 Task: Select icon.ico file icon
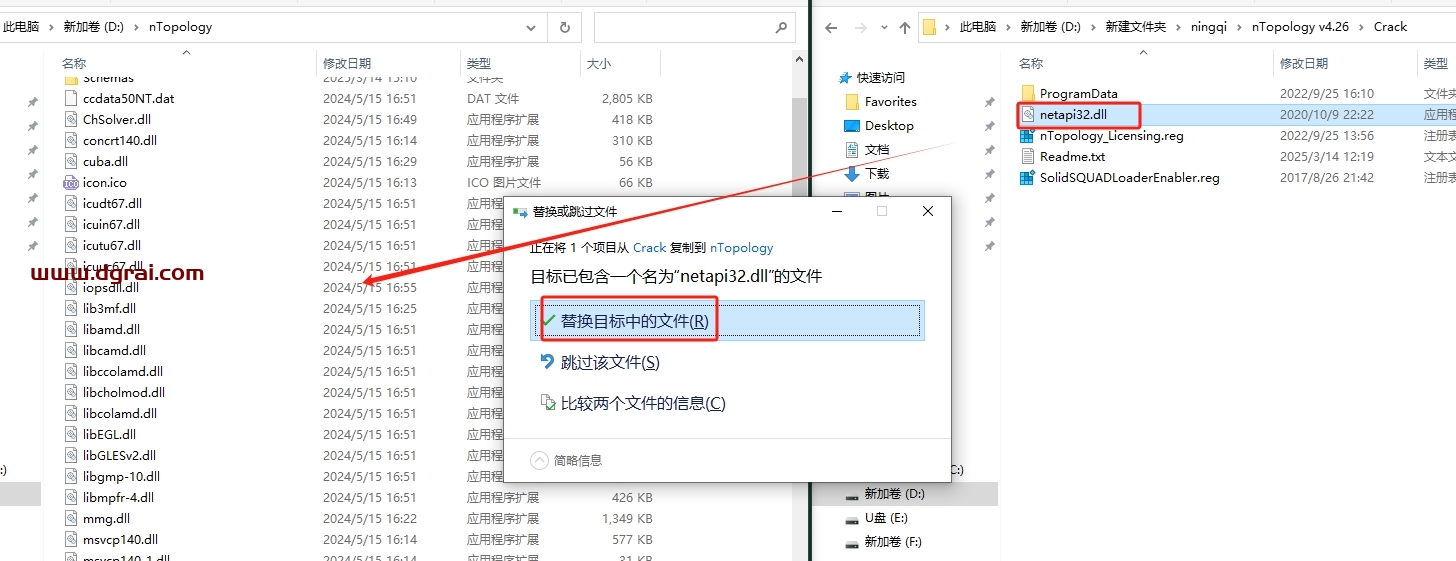[71, 182]
